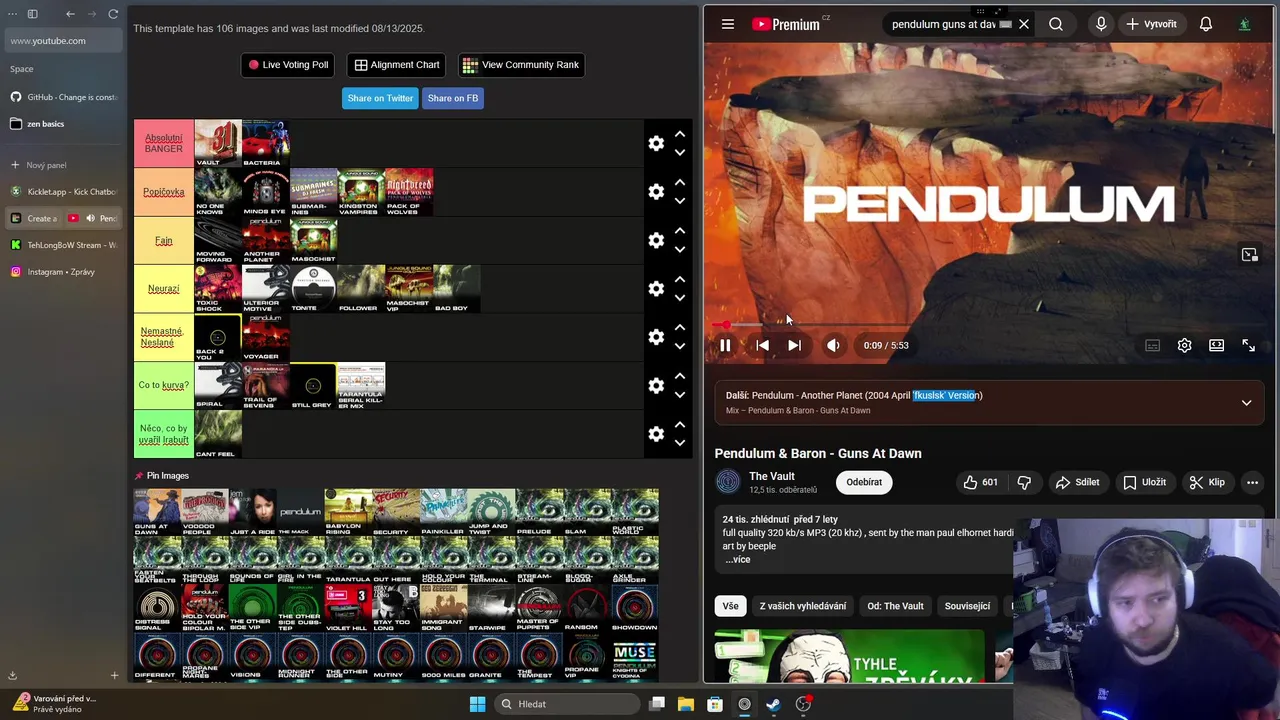Select the Související chip
The height and width of the screenshot is (720, 1280).
[967, 606]
